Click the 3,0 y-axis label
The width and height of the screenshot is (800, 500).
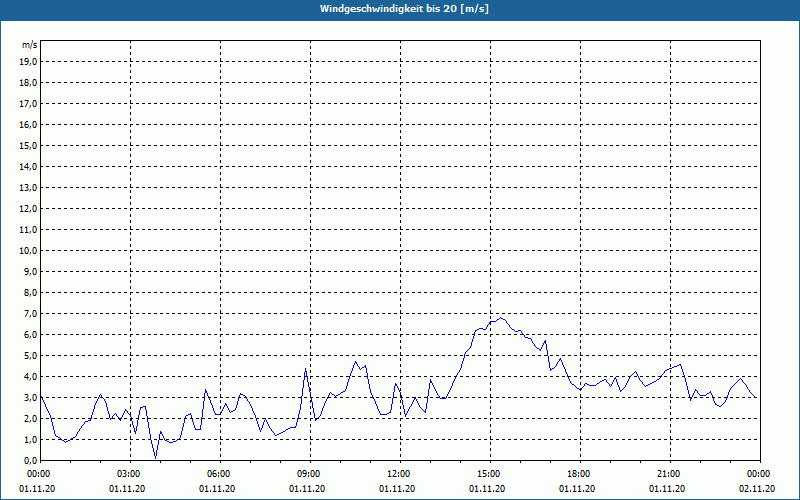[31, 397]
